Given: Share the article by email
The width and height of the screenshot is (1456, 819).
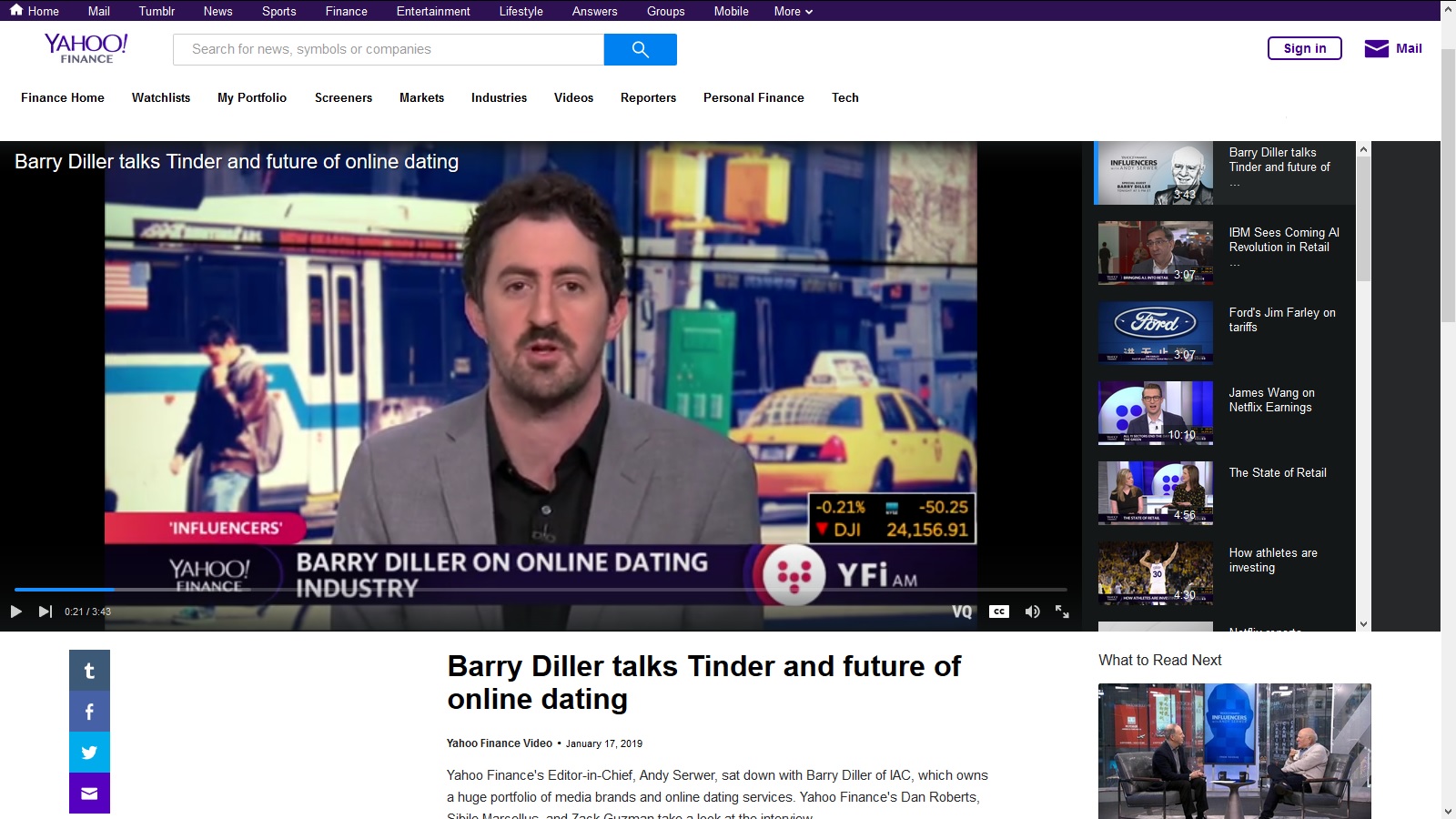Looking at the screenshot, I should [89, 794].
